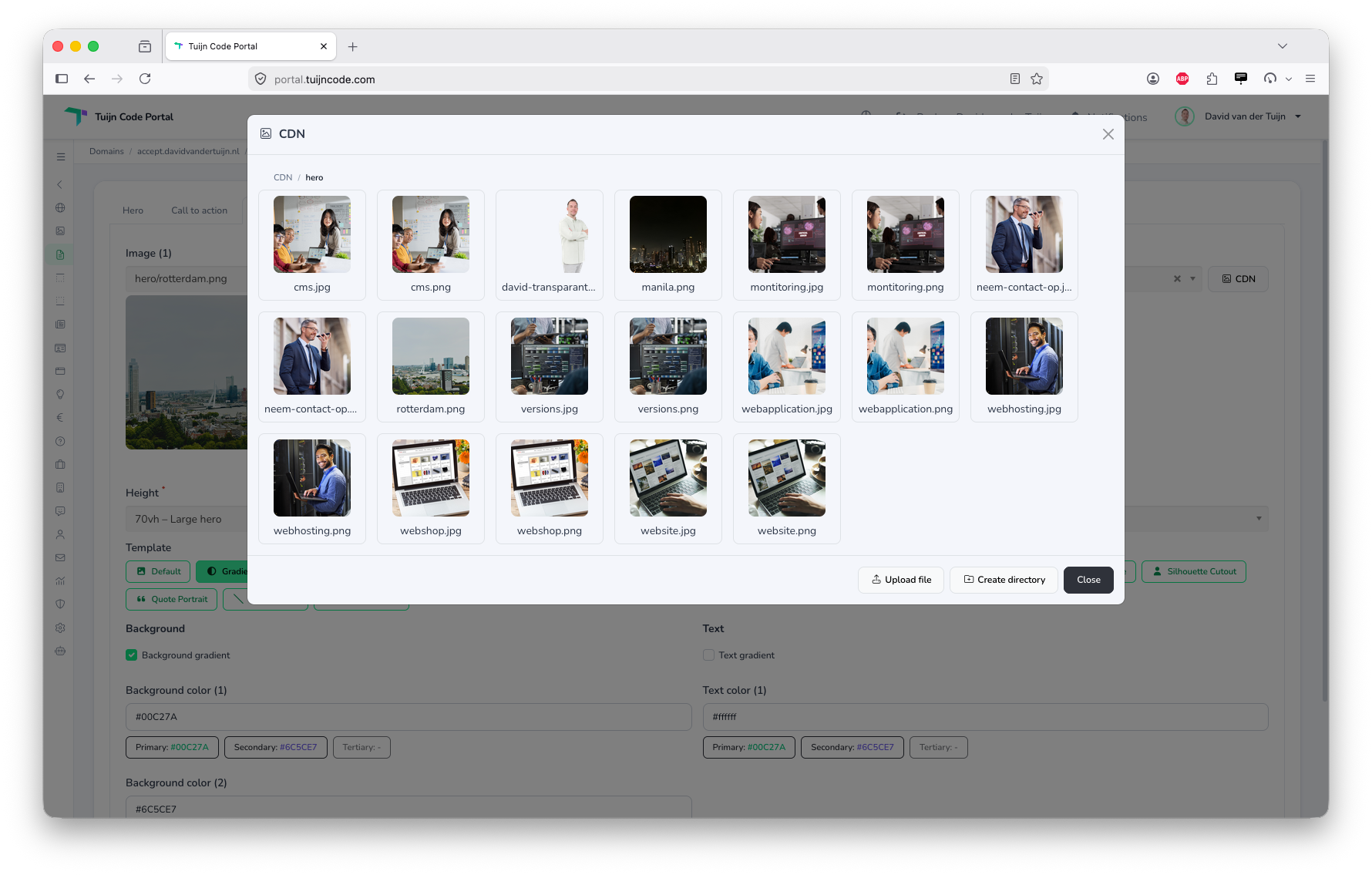Choose rotterdam.png from the CDN grid

[x=431, y=366]
